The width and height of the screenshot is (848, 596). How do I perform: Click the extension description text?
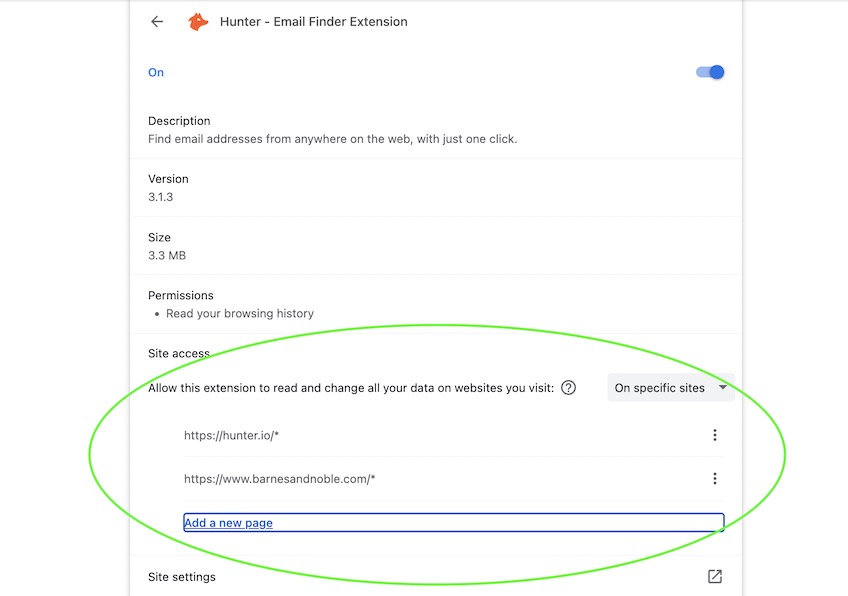333,139
